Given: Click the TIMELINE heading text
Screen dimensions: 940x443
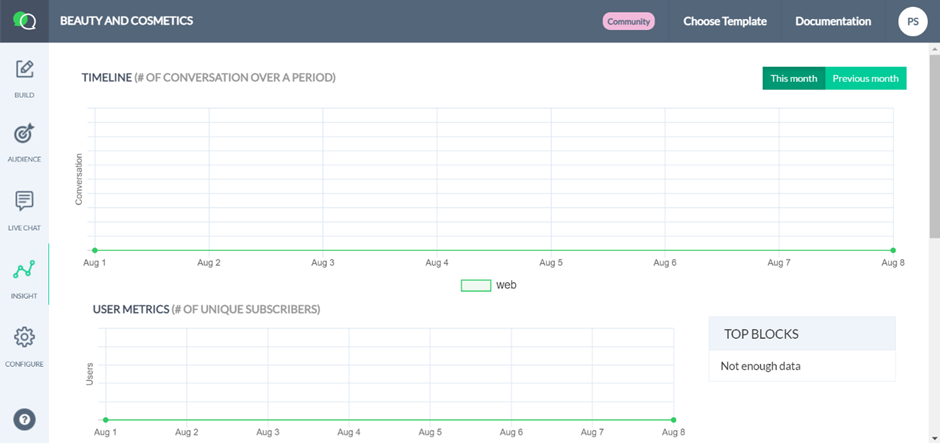Looking at the screenshot, I should point(209,78).
